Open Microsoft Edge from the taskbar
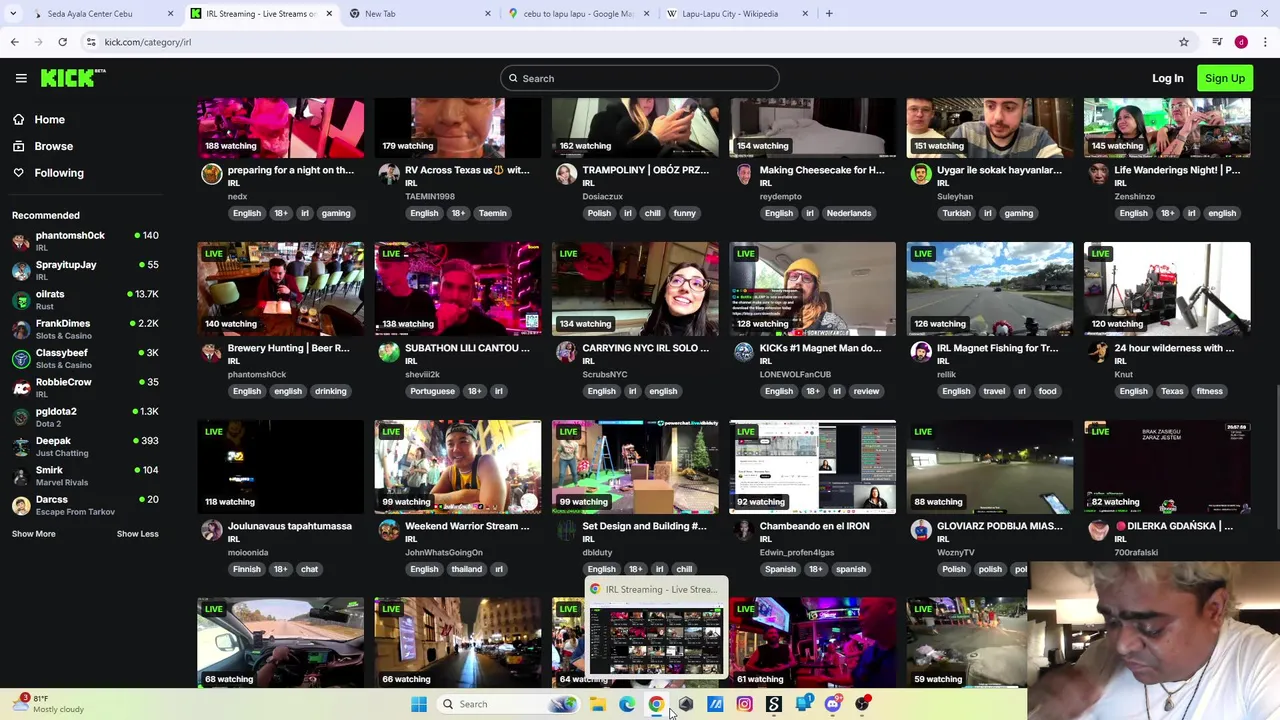1280x720 pixels. [627, 704]
